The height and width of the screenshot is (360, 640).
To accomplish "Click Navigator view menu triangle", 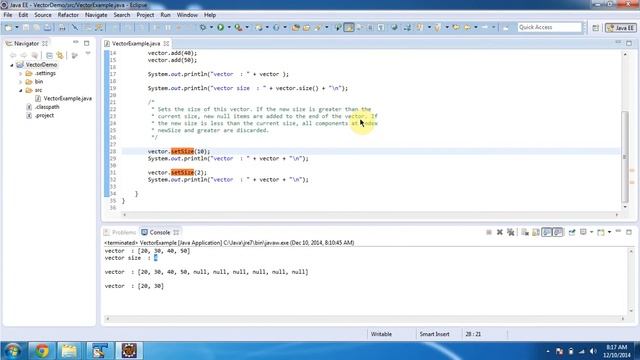I will click(x=88, y=54).
